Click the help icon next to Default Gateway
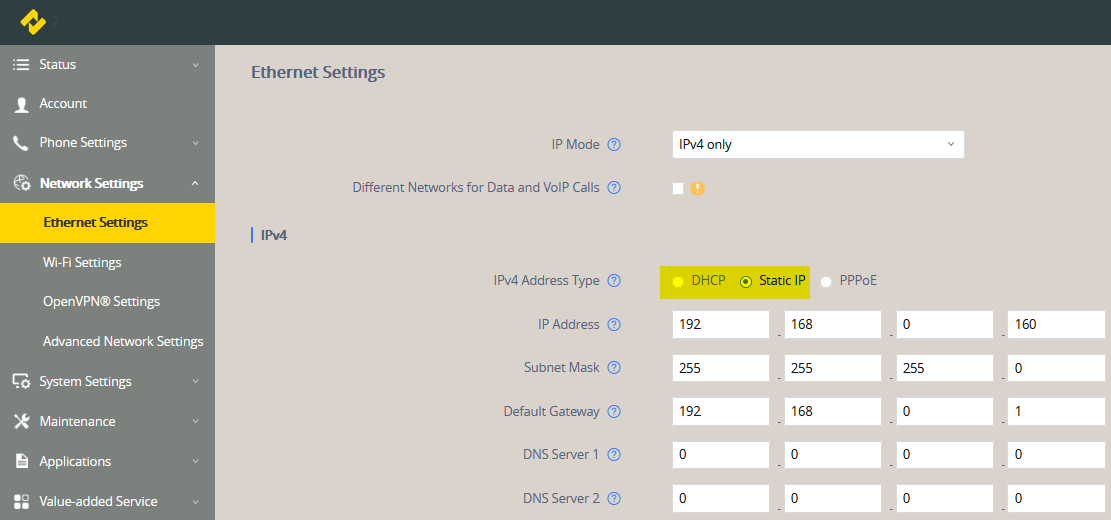1111x520 pixels. [x=614, y=411]
